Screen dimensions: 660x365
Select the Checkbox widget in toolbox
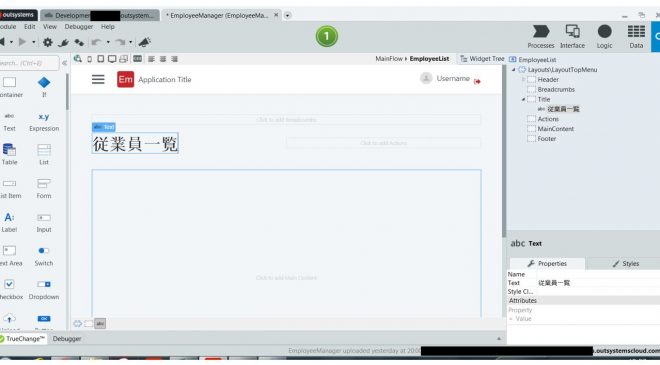[9, 290]
